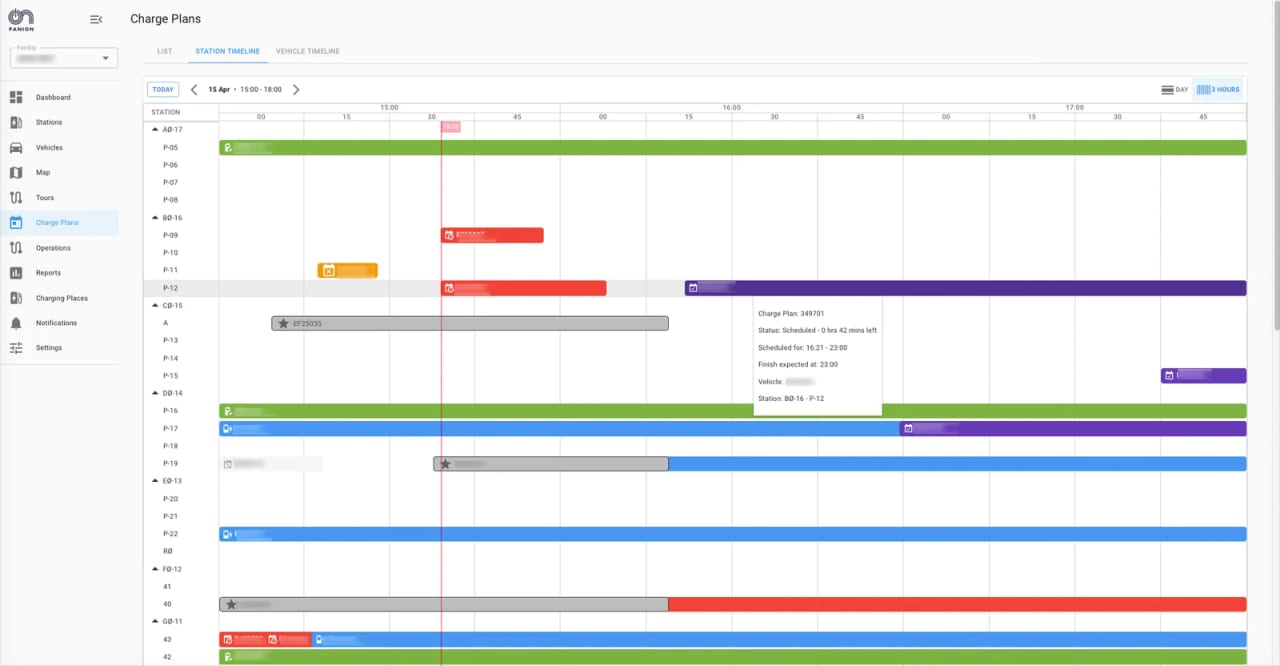1280x666 pixels.
Task: Collapse the AØ-17 station group
Action: point(155,129)
